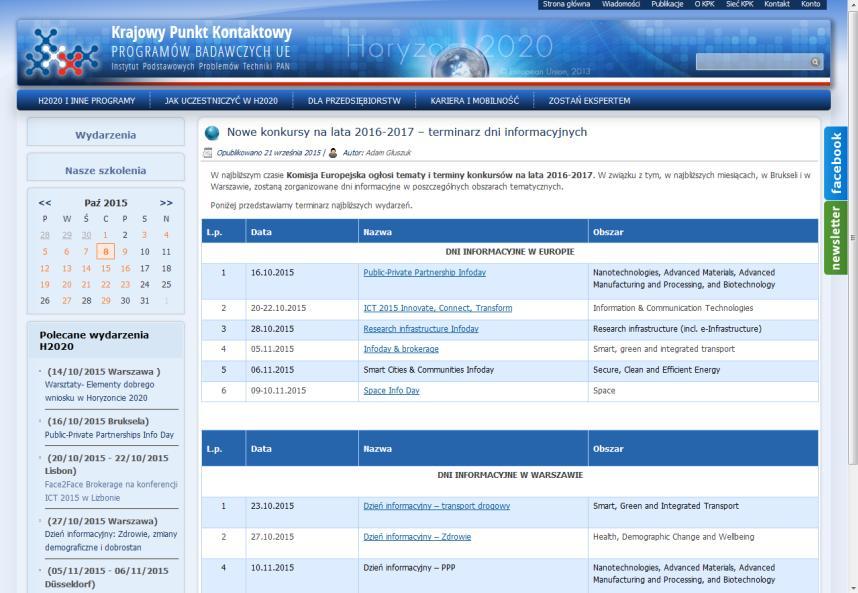Open Dzień informacyjny – Zdrowie link
Viewport: 858px width, 593px height.
(x=417, y=537)
